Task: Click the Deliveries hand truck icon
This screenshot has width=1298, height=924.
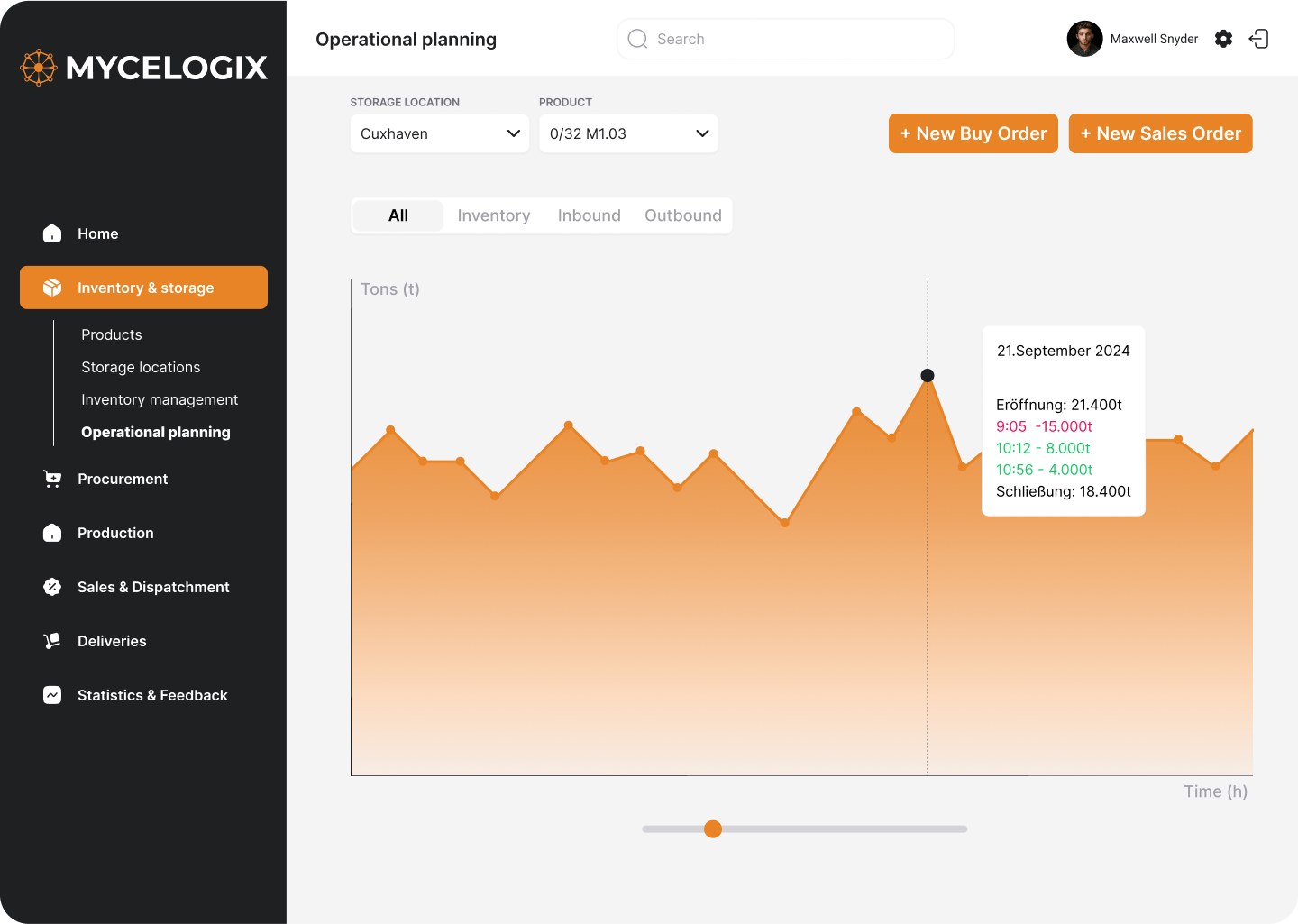Action: pos(52,641)
